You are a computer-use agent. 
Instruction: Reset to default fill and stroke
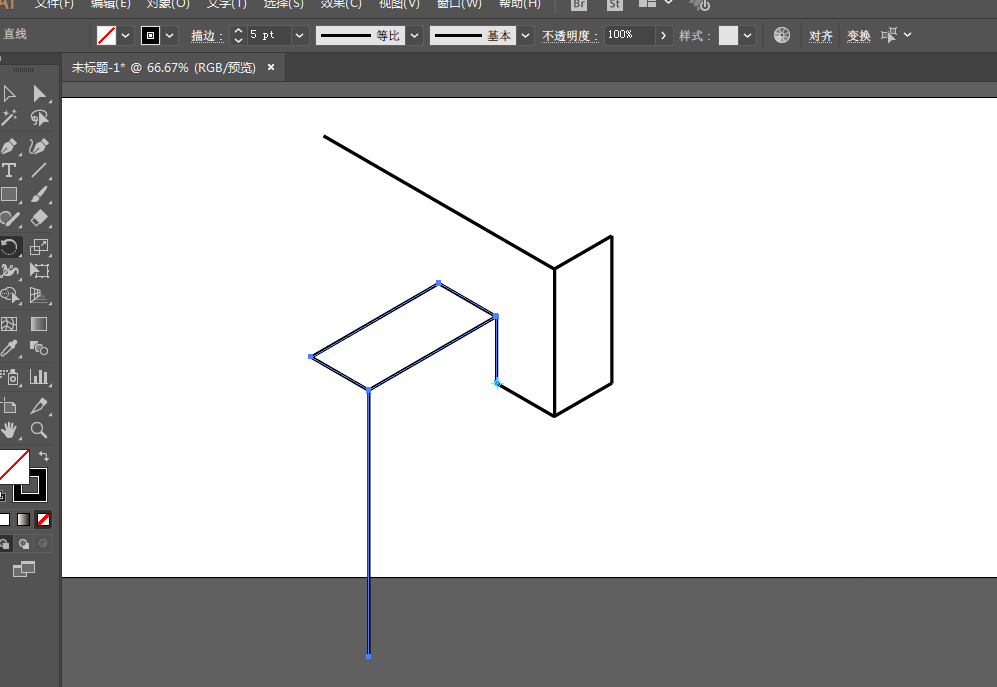click(3, 496)
